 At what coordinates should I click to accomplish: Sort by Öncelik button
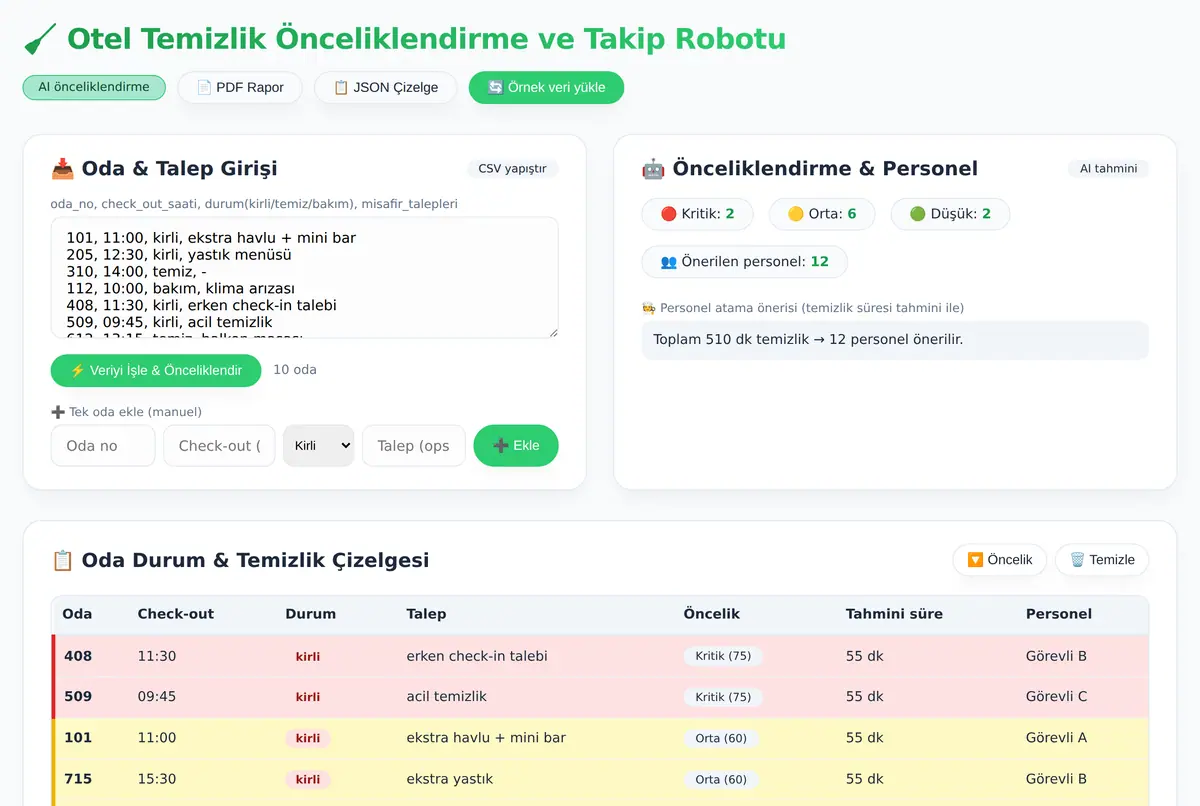pos(1000,560)
